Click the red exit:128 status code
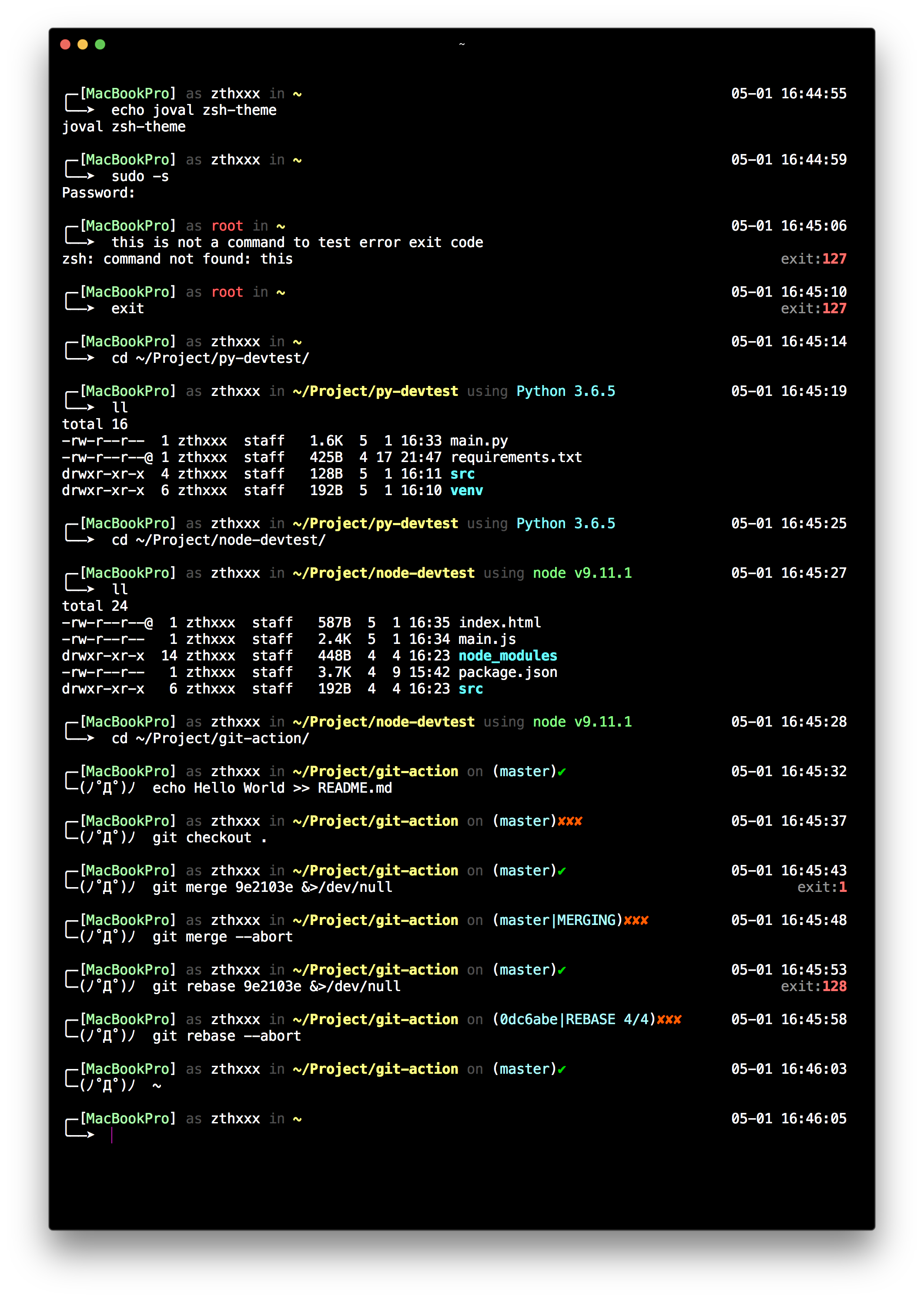The image size is (924, 1300). (x=834, y=986)
